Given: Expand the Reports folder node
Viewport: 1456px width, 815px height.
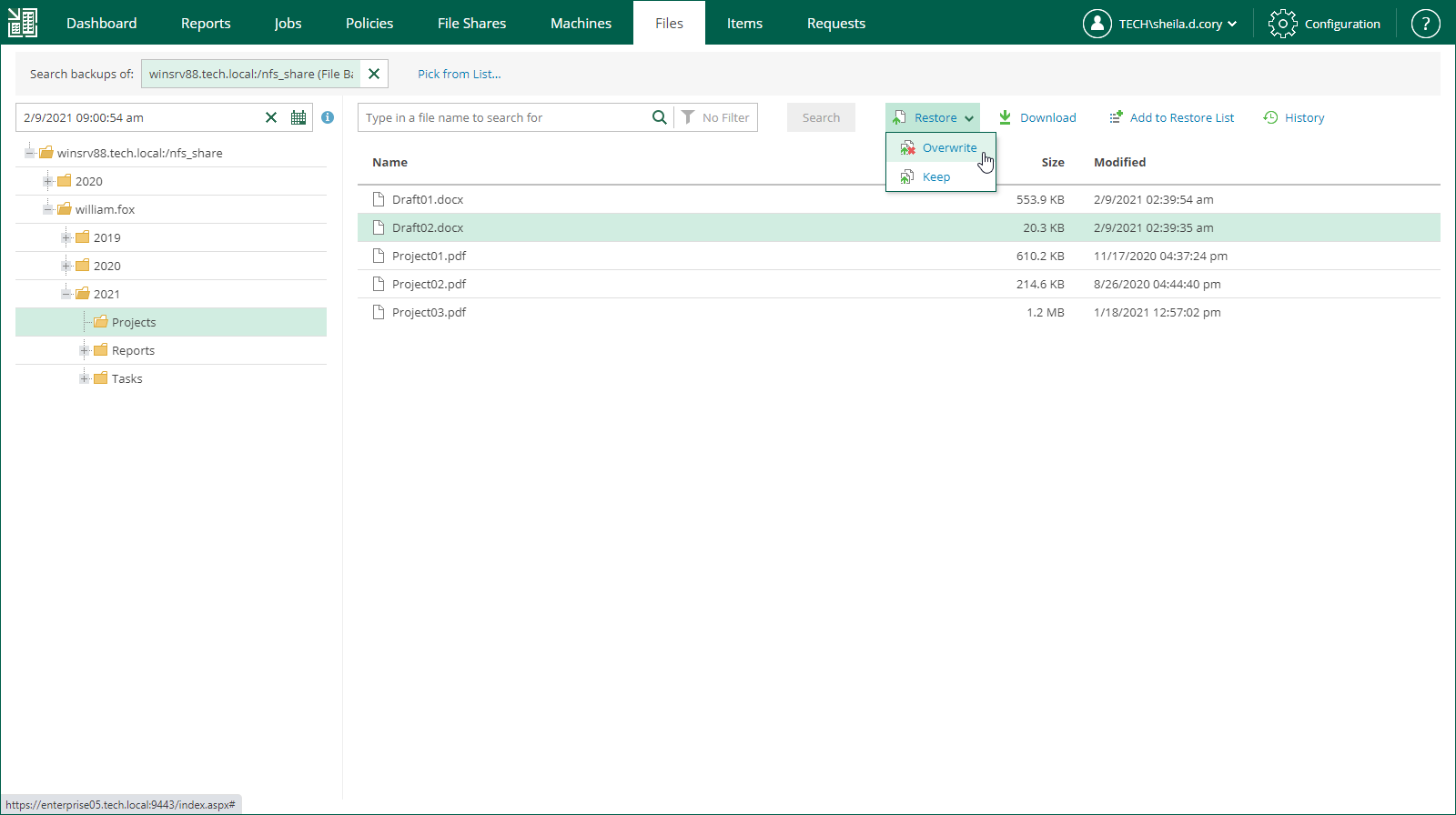Looking at the screenshot, I should pos(84,350).
